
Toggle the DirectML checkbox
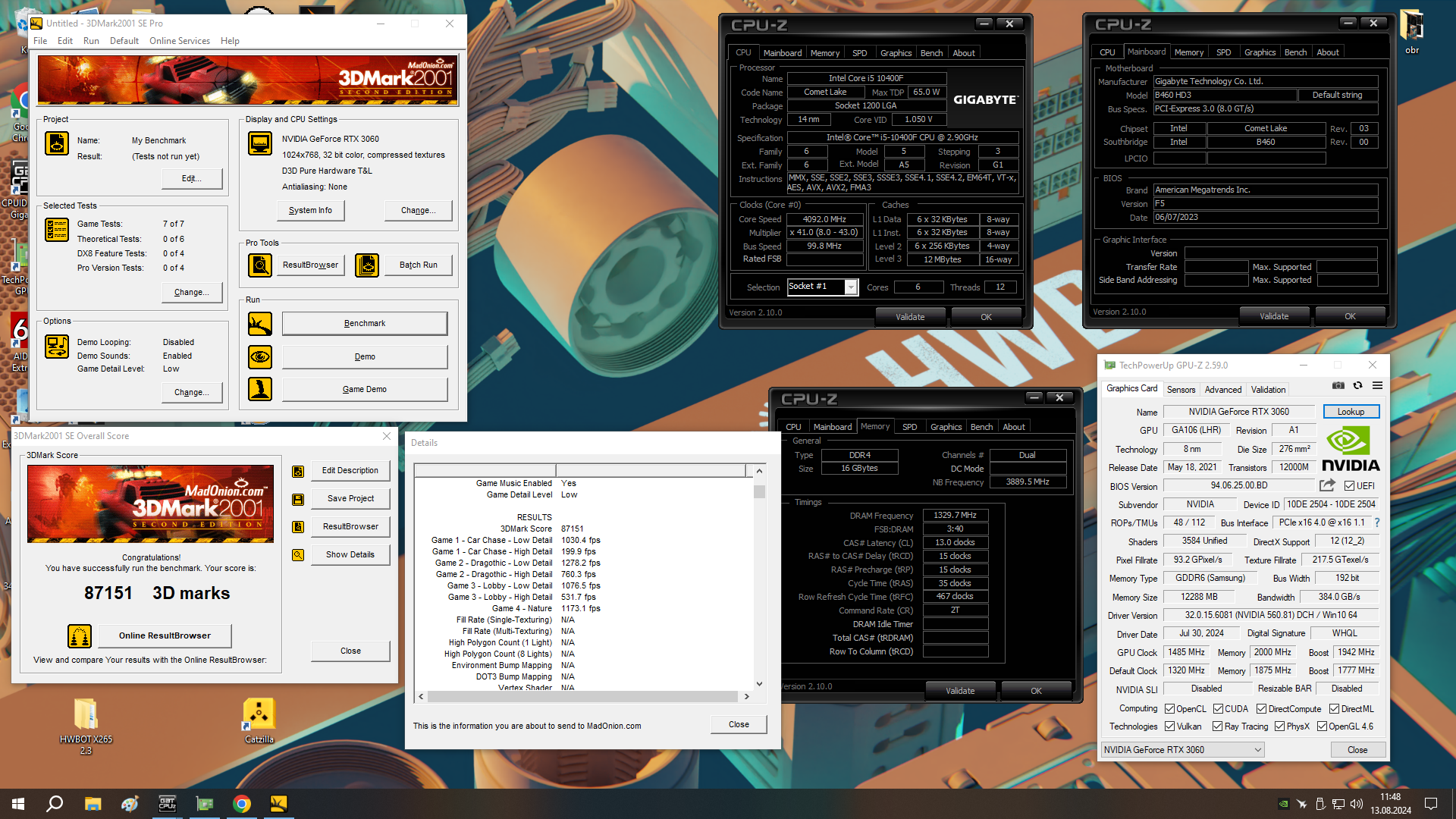pos(1334,709)
